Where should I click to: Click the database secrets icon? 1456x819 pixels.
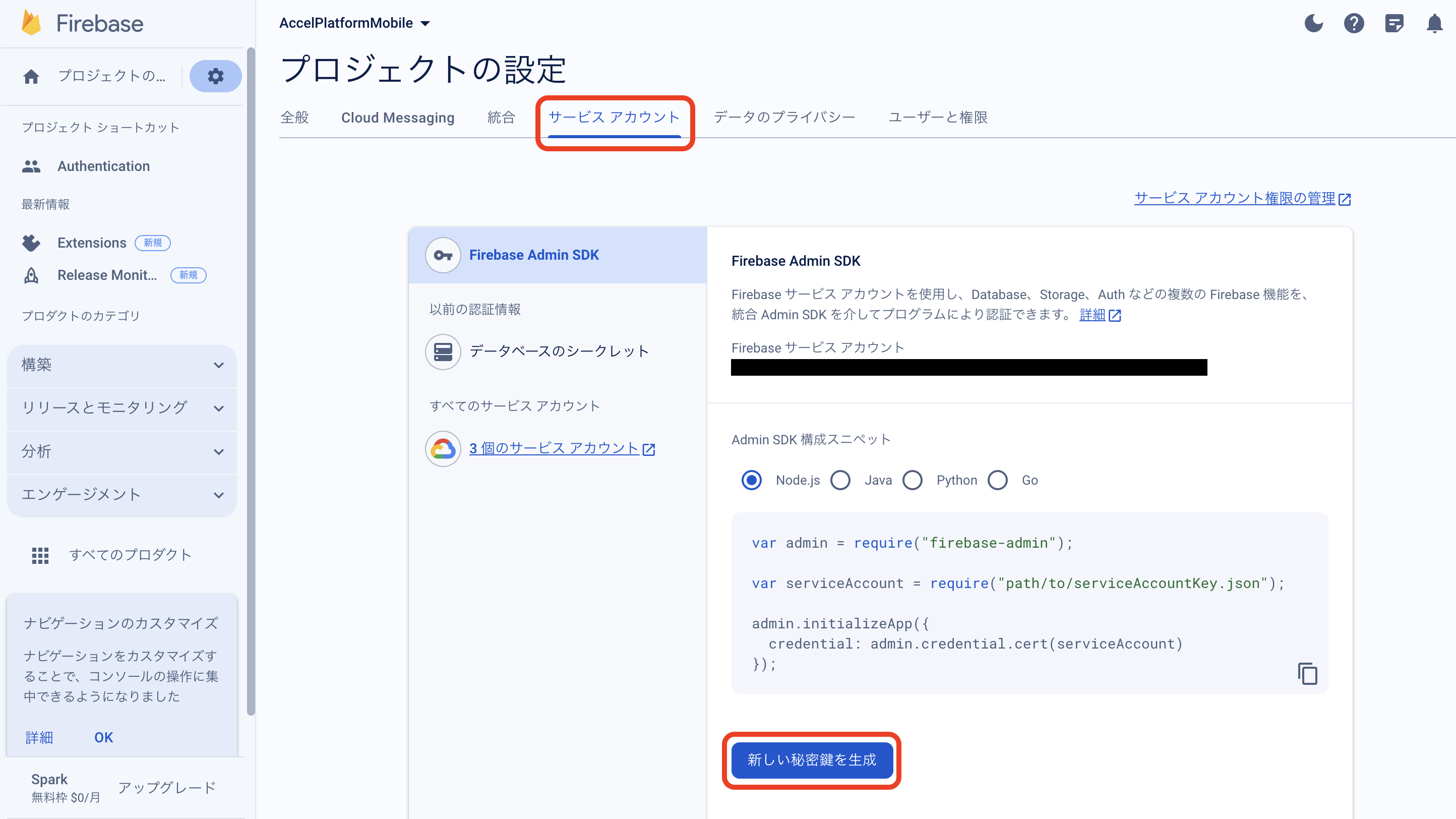tap(443, 352)
